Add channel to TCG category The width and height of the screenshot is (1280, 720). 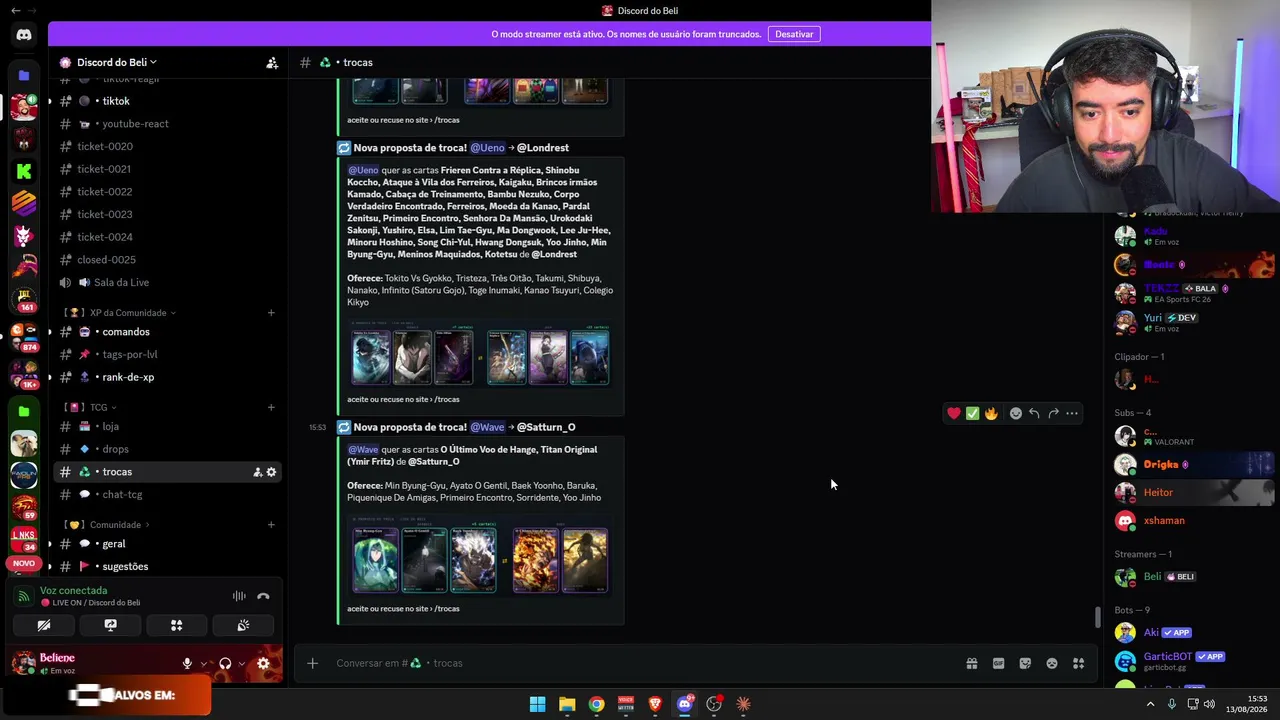[271, 407]
